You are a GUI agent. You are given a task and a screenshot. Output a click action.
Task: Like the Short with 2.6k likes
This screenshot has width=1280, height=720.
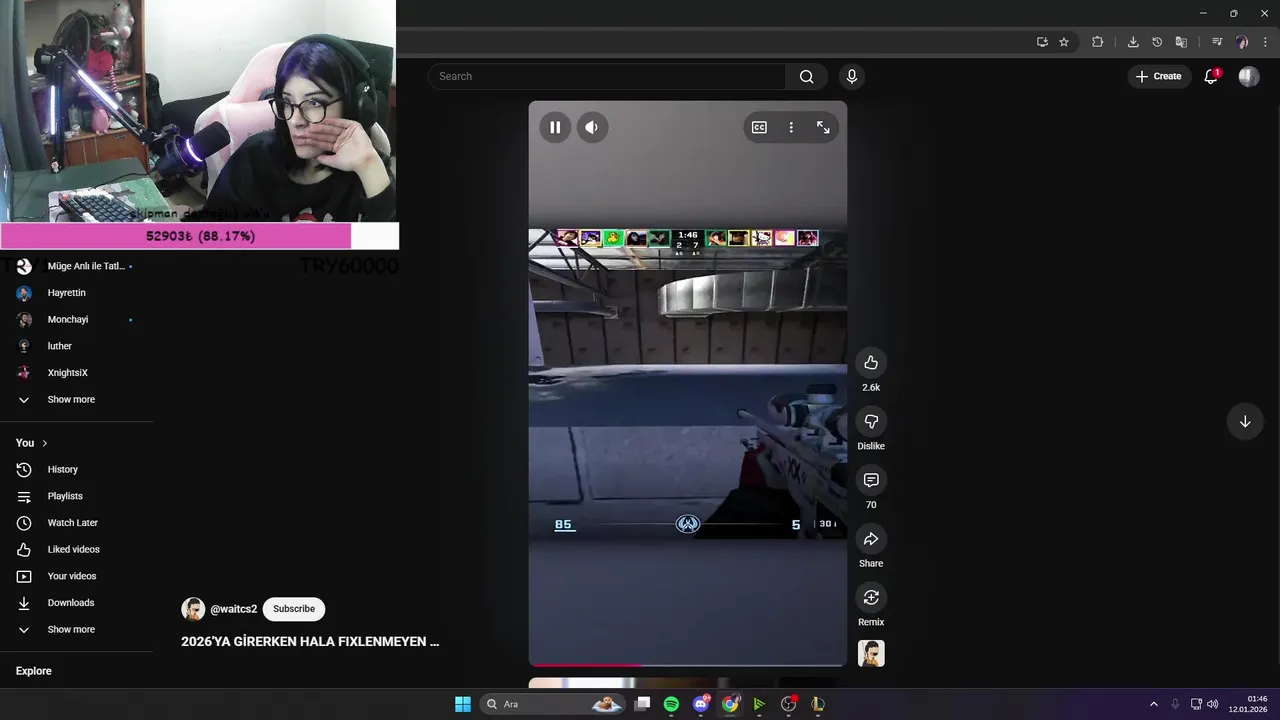pos(871,363)
